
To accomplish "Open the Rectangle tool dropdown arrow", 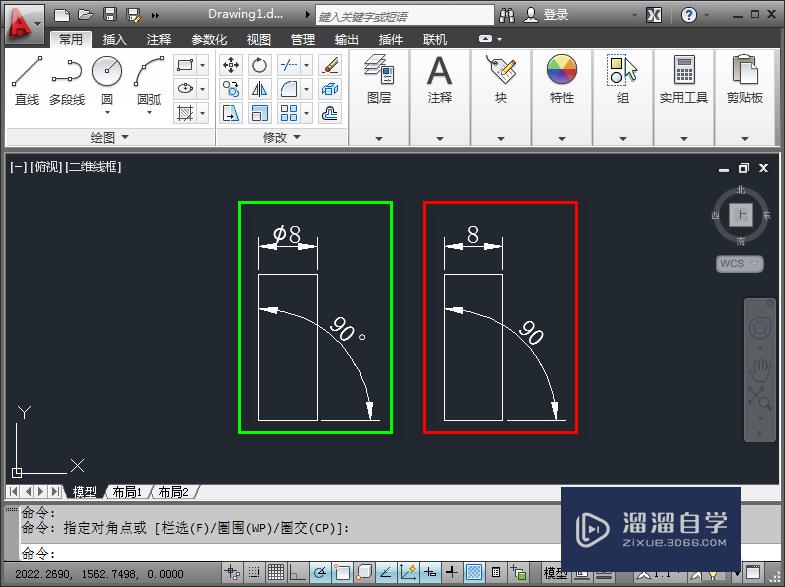I will point(203,65).
